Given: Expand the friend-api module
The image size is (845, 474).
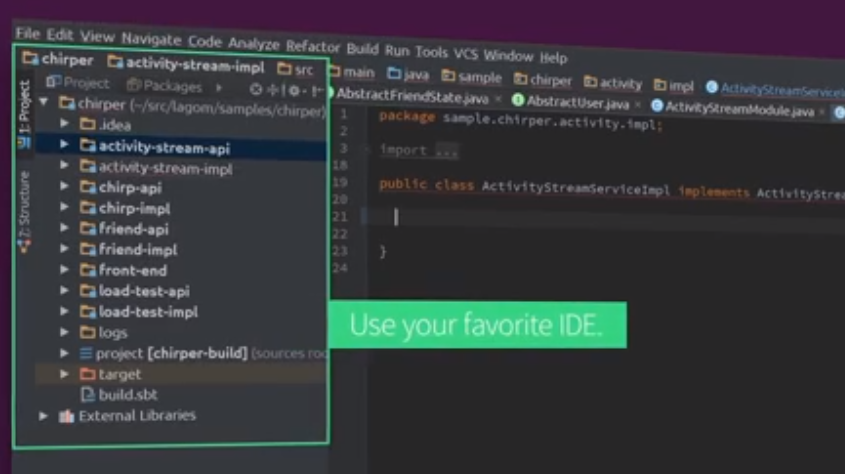Looking at the screenshot, I should (64, 227).
